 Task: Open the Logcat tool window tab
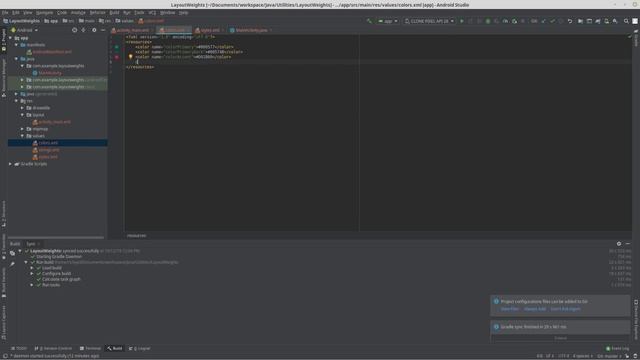coord(140,348)
